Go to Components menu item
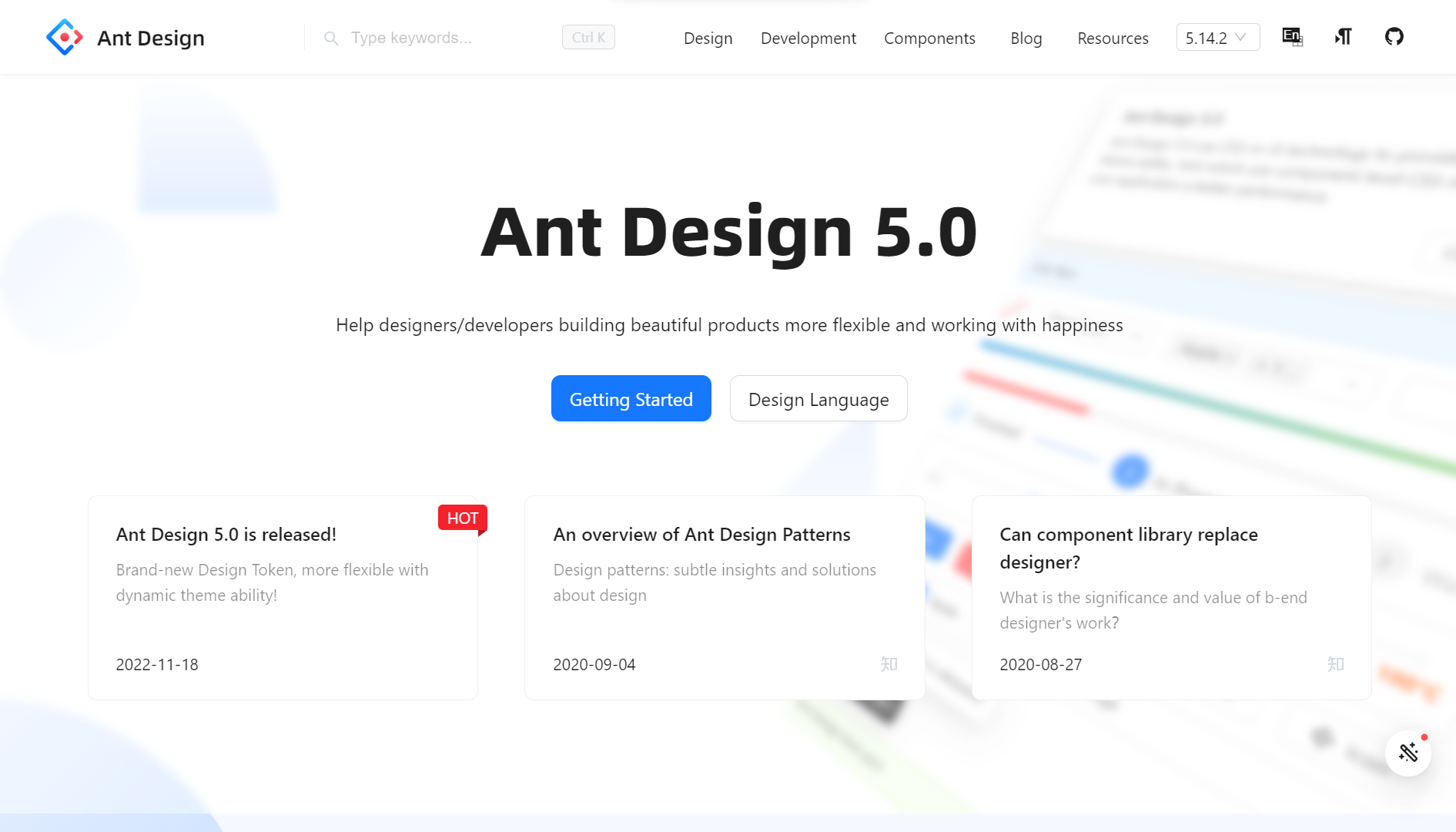 (x=929, y=38)
